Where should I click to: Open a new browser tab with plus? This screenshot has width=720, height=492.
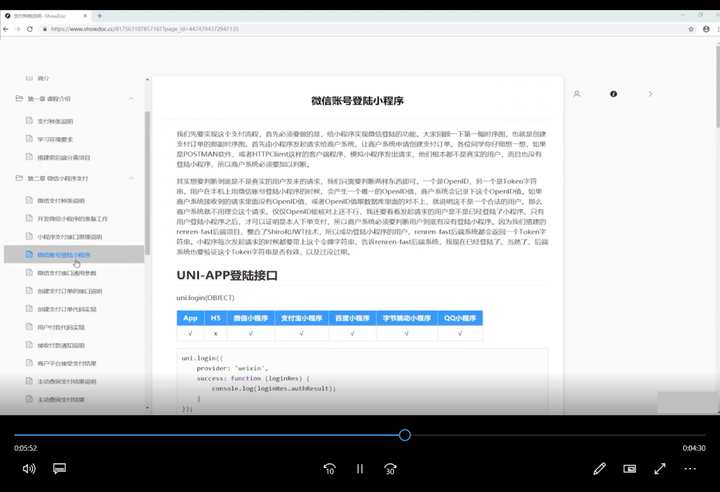[x=99, y=16]
